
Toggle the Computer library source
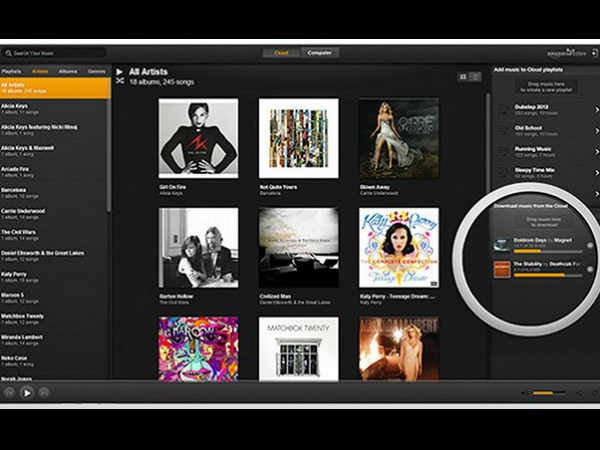click(320, 53)
